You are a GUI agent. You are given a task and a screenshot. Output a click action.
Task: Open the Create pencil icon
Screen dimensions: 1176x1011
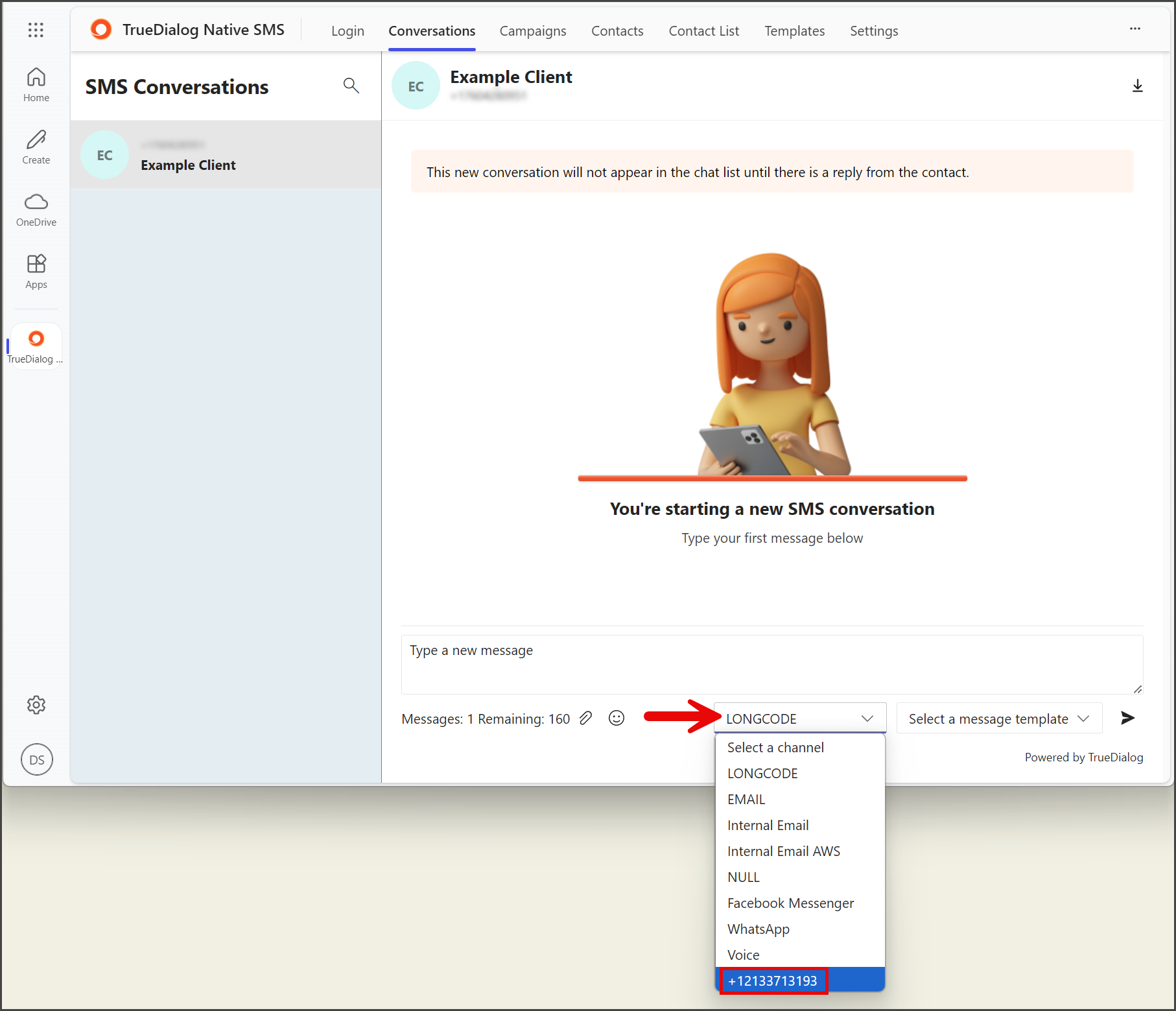[x=36, y=147]
